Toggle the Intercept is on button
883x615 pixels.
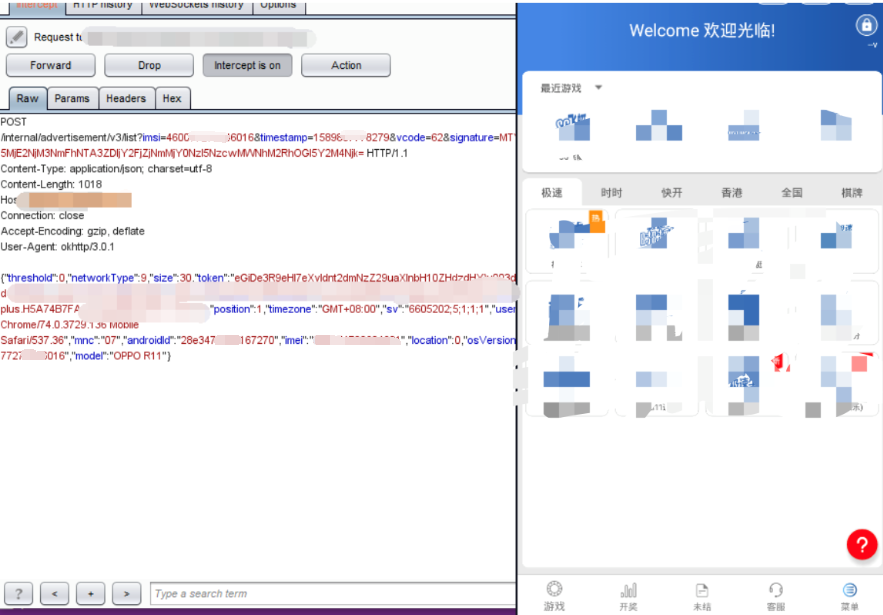click(x=247, y=65)
